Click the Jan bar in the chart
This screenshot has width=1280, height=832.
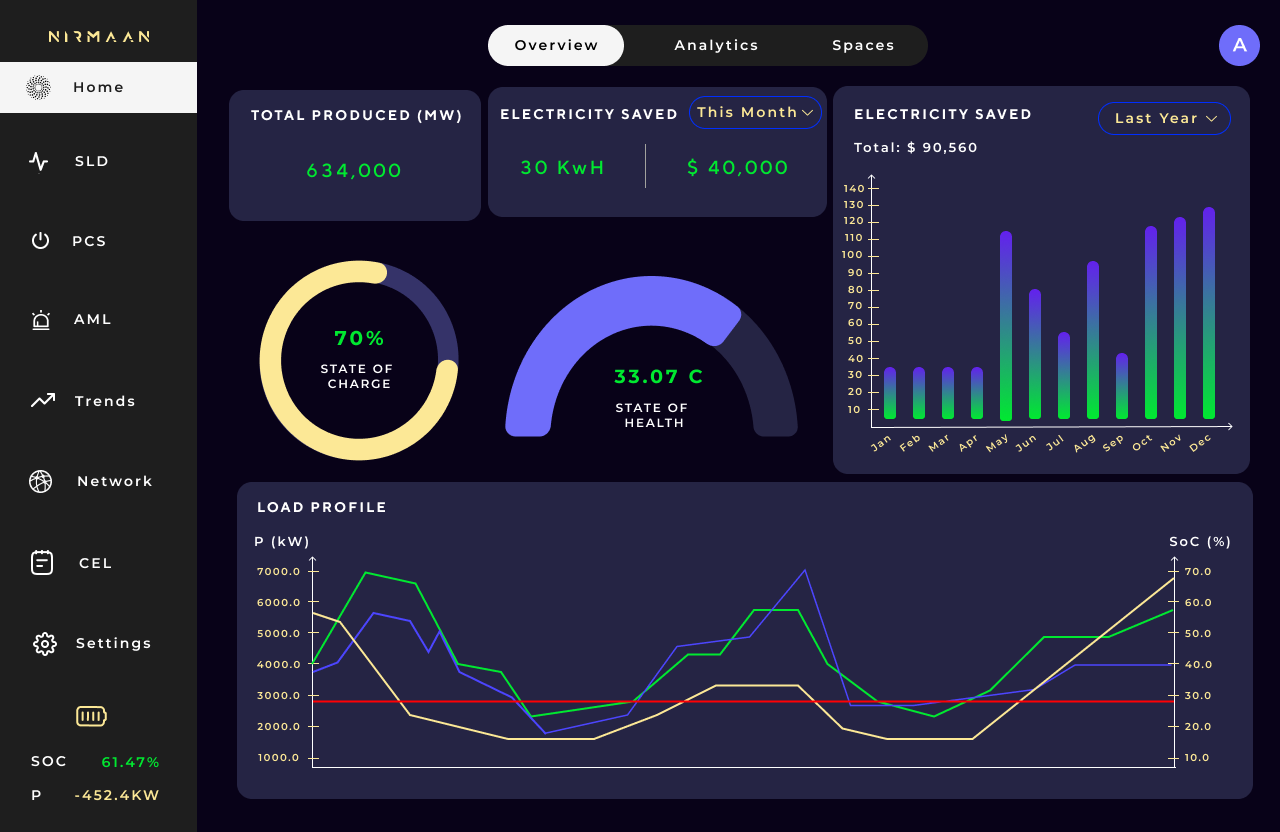(890, 393)
